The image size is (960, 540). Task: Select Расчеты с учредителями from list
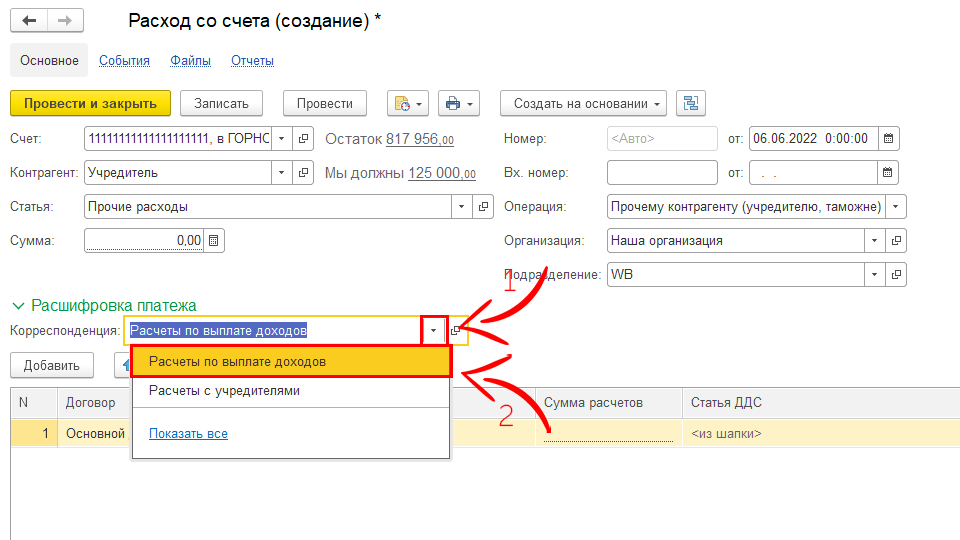coord(224,391)
